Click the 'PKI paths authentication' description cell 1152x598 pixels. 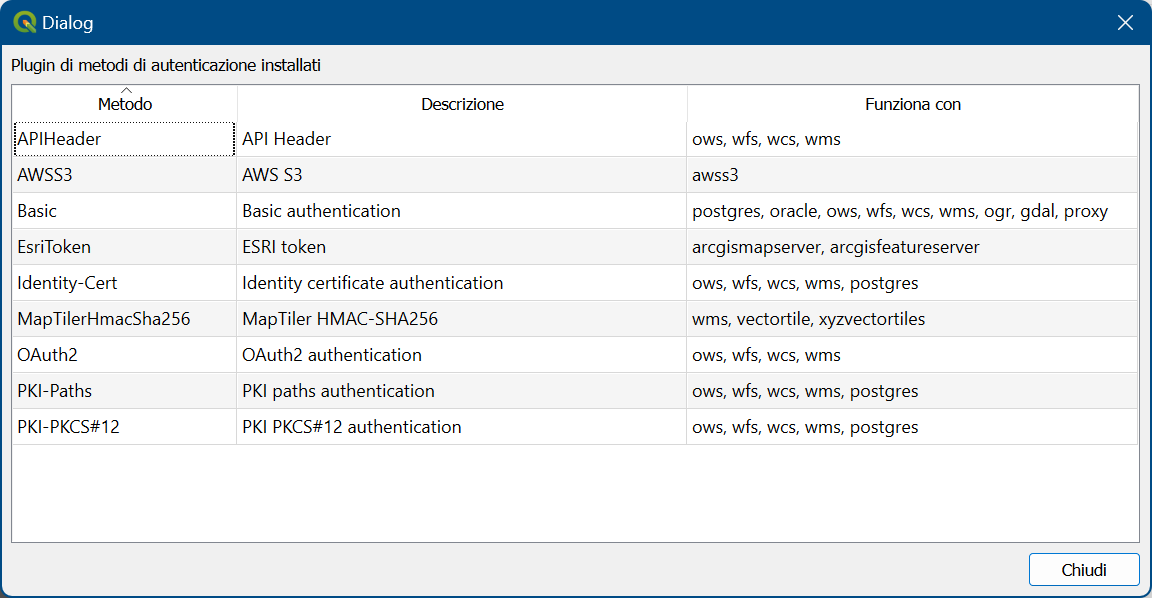[x=461, y=391]
